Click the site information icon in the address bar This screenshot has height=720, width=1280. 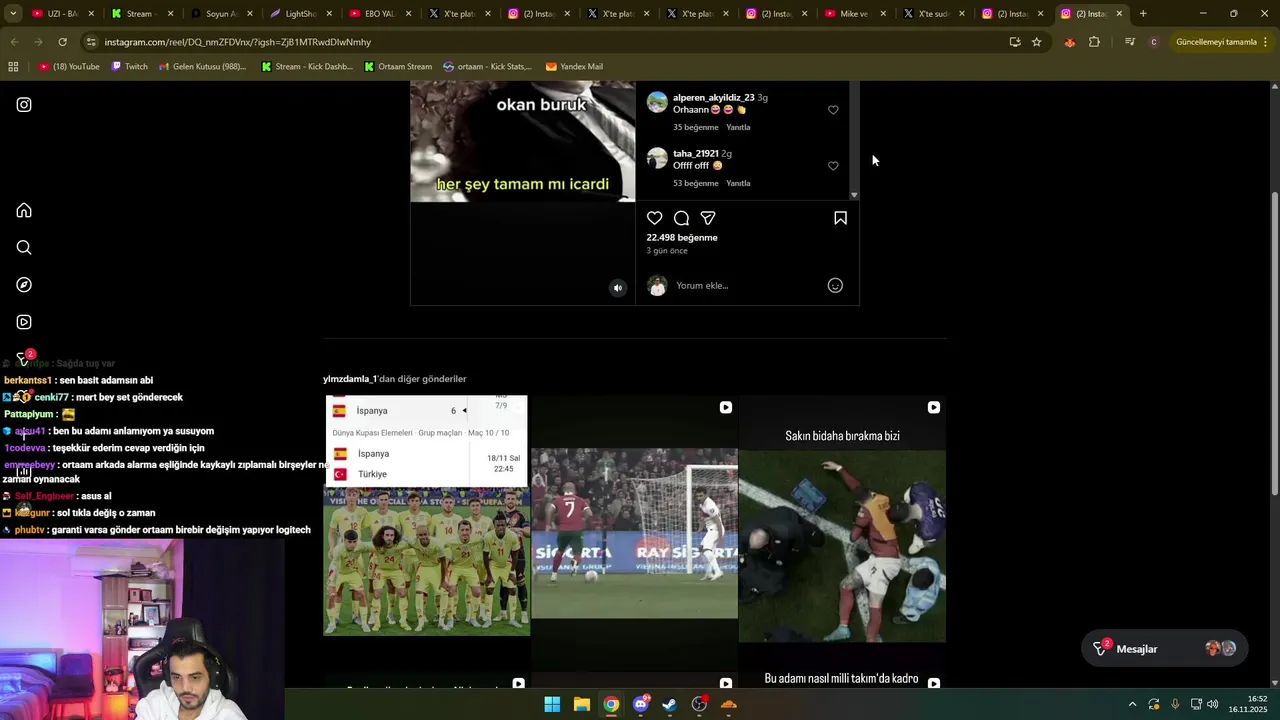(x=91, y=42)
